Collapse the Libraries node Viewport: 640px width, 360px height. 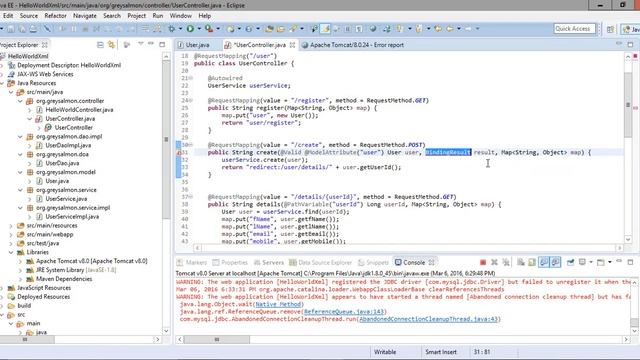coord(11,252)
